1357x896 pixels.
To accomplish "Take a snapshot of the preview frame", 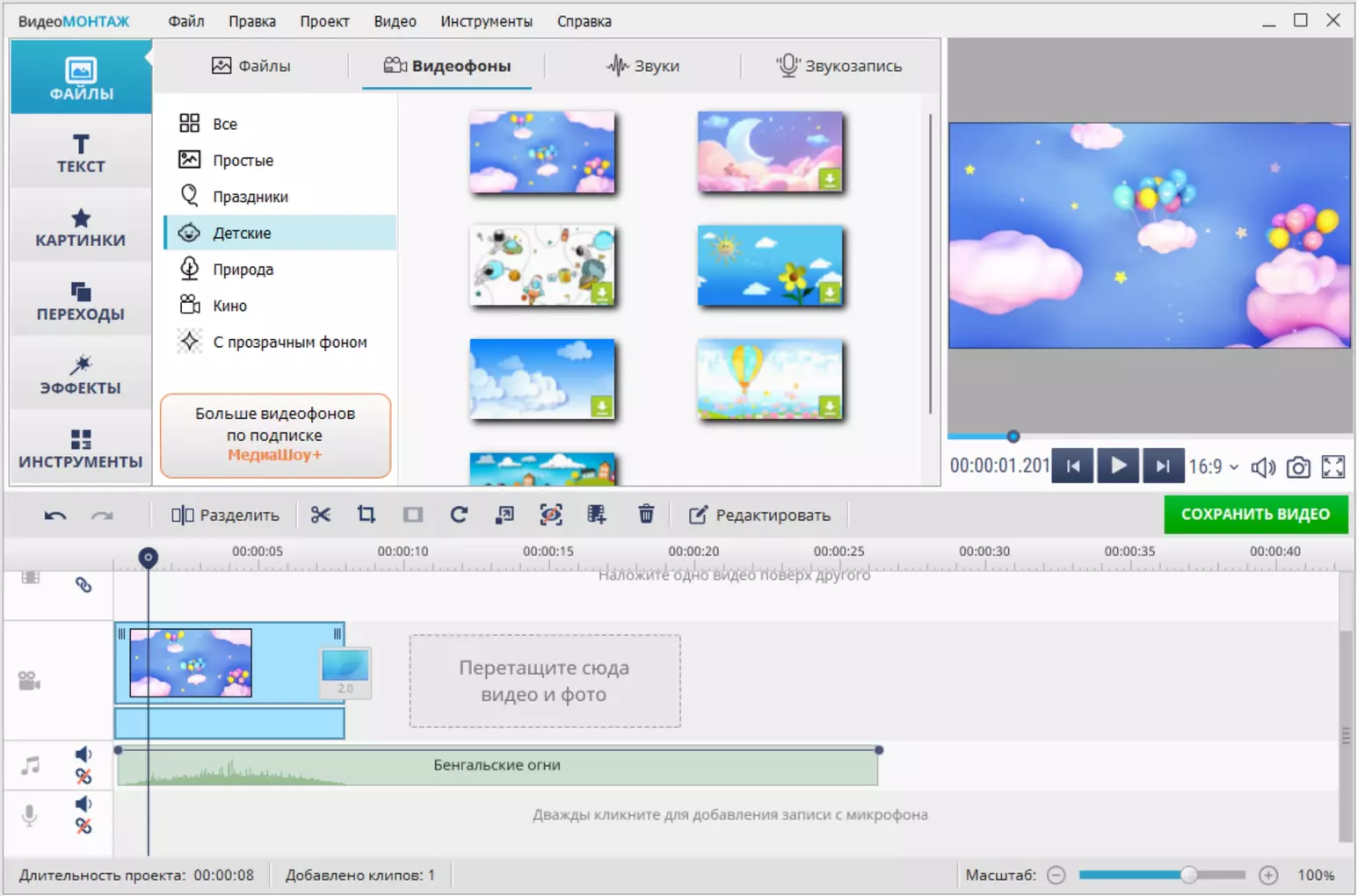I will tap(1298, 467).
